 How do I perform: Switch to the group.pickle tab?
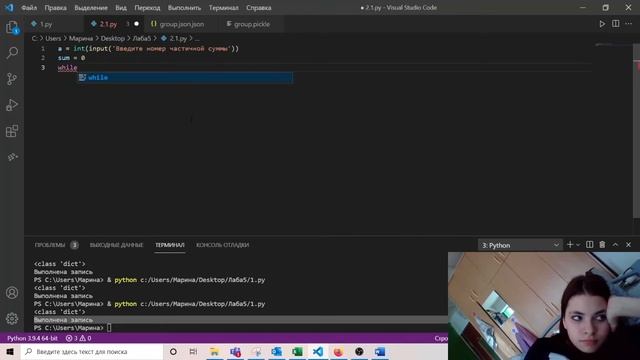coord(252,24)
